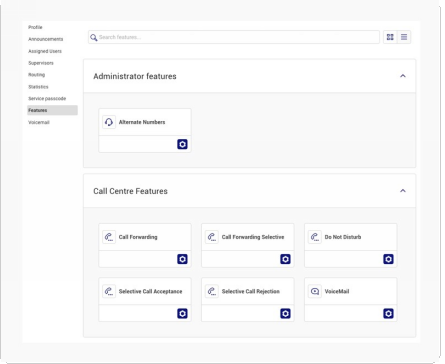This screenshot has height=364, width=445.
Task: Open settings gear for Selective Call Rejection
Action: coord(285,313)
